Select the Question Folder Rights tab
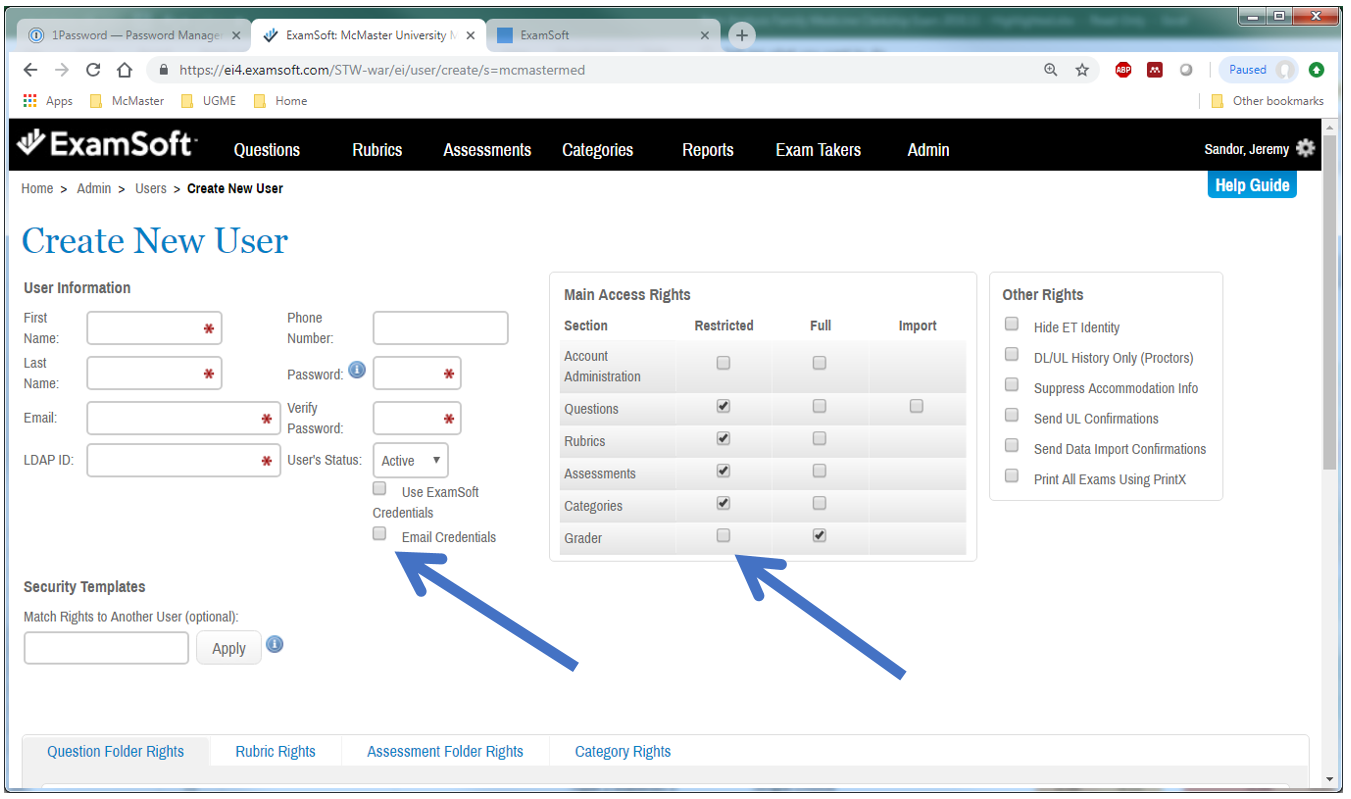Image resolution: width=1351 pixels, height=799 pixels. pos(116,751)
